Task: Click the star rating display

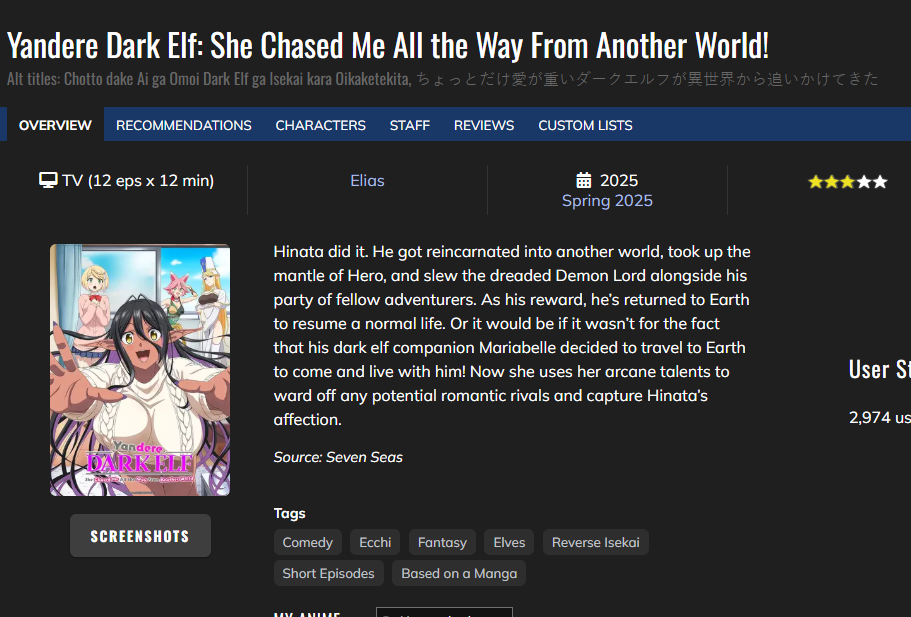Action: (848, 182)
